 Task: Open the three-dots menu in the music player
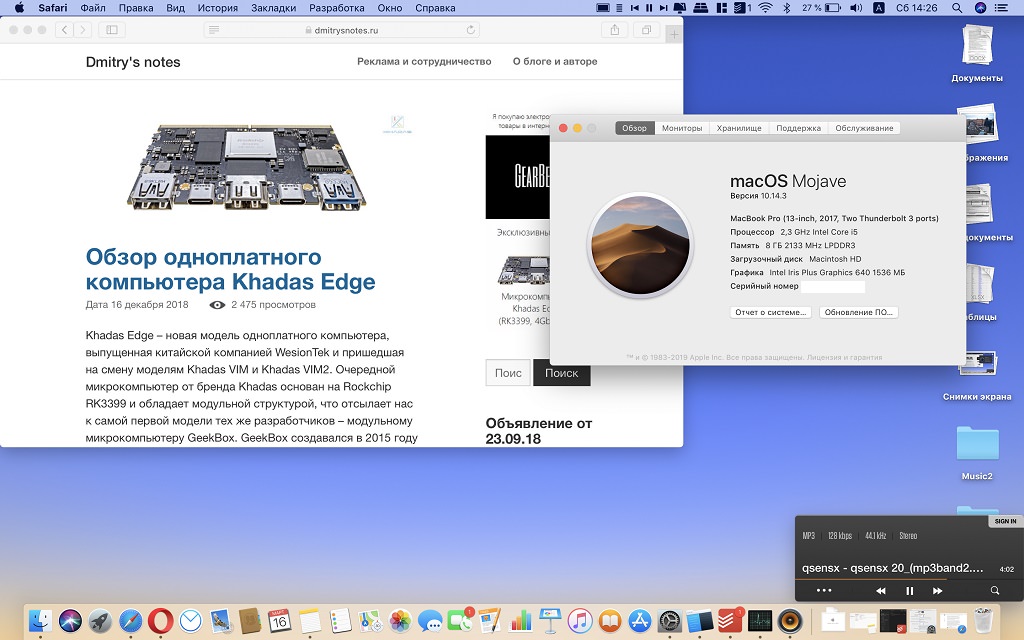(x=824, y=591)
